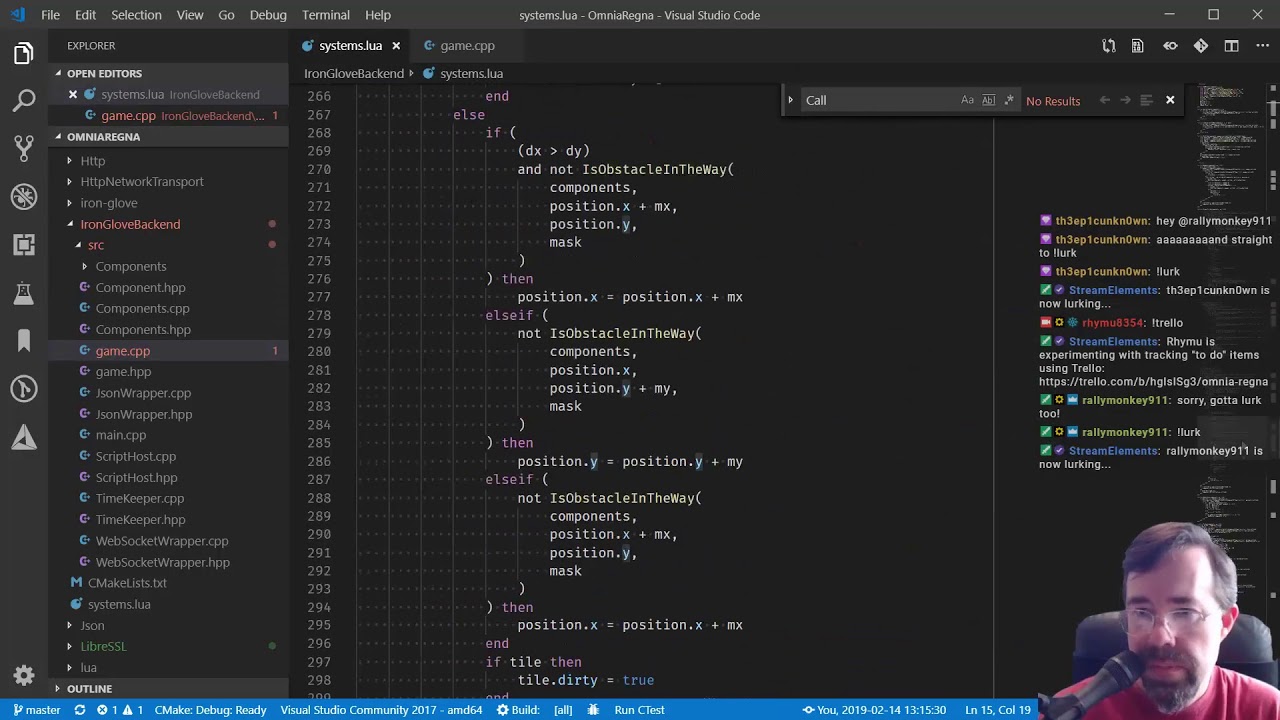1280x720 pixels.
Task: Open the More Actions ellipsis menu
Action: pyautogui.click(x=1261, y=45)
